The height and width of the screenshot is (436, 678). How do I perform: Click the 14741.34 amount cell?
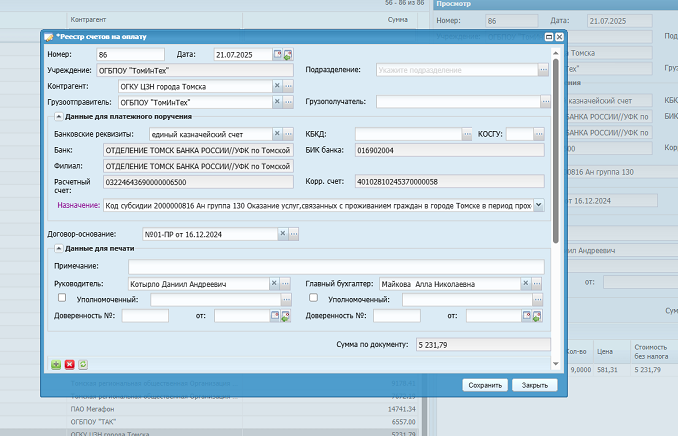tap(402, 409)
